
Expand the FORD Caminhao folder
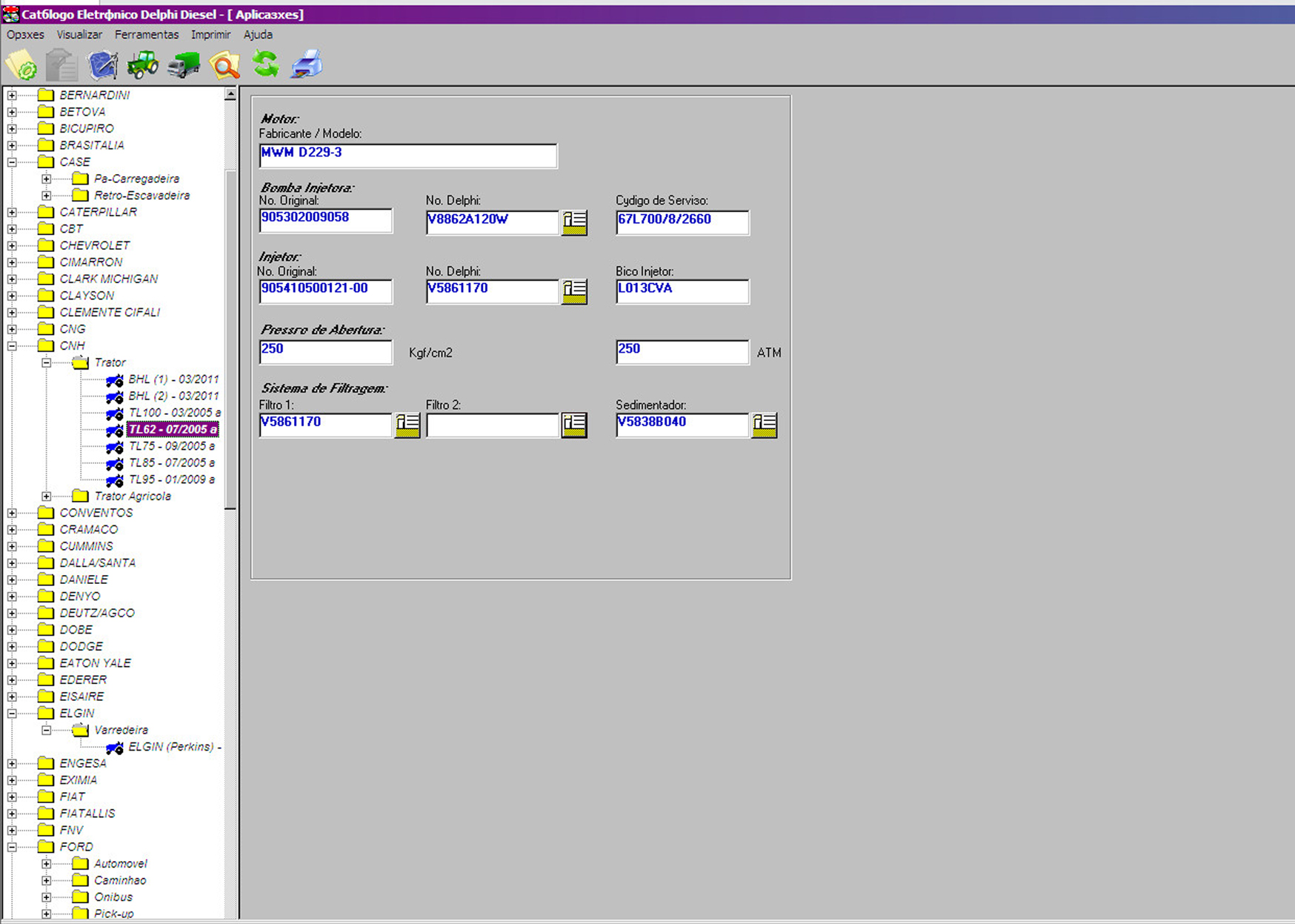click(47, 881)
